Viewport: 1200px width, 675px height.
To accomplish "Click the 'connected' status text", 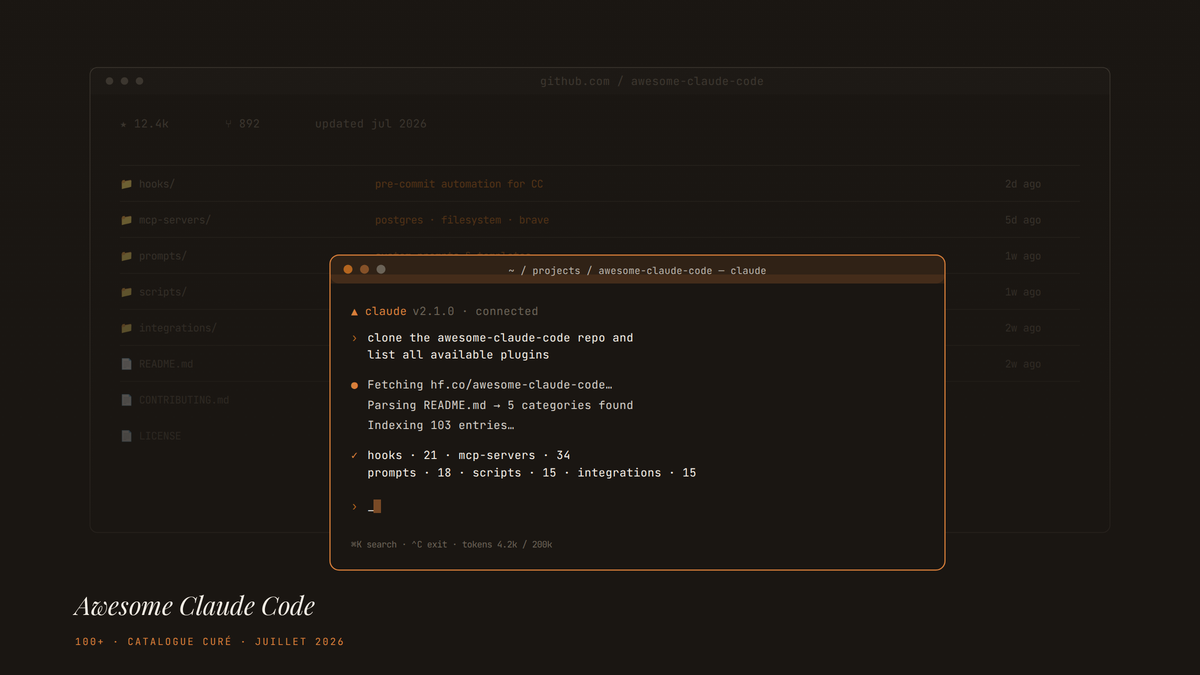I will coord(507,312).
